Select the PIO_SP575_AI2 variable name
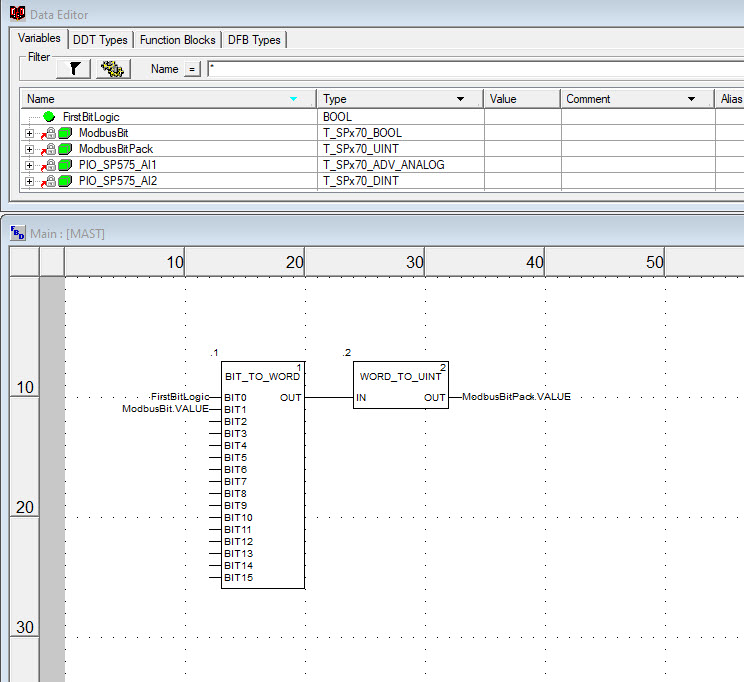The image size is (744, 682). 118,181
